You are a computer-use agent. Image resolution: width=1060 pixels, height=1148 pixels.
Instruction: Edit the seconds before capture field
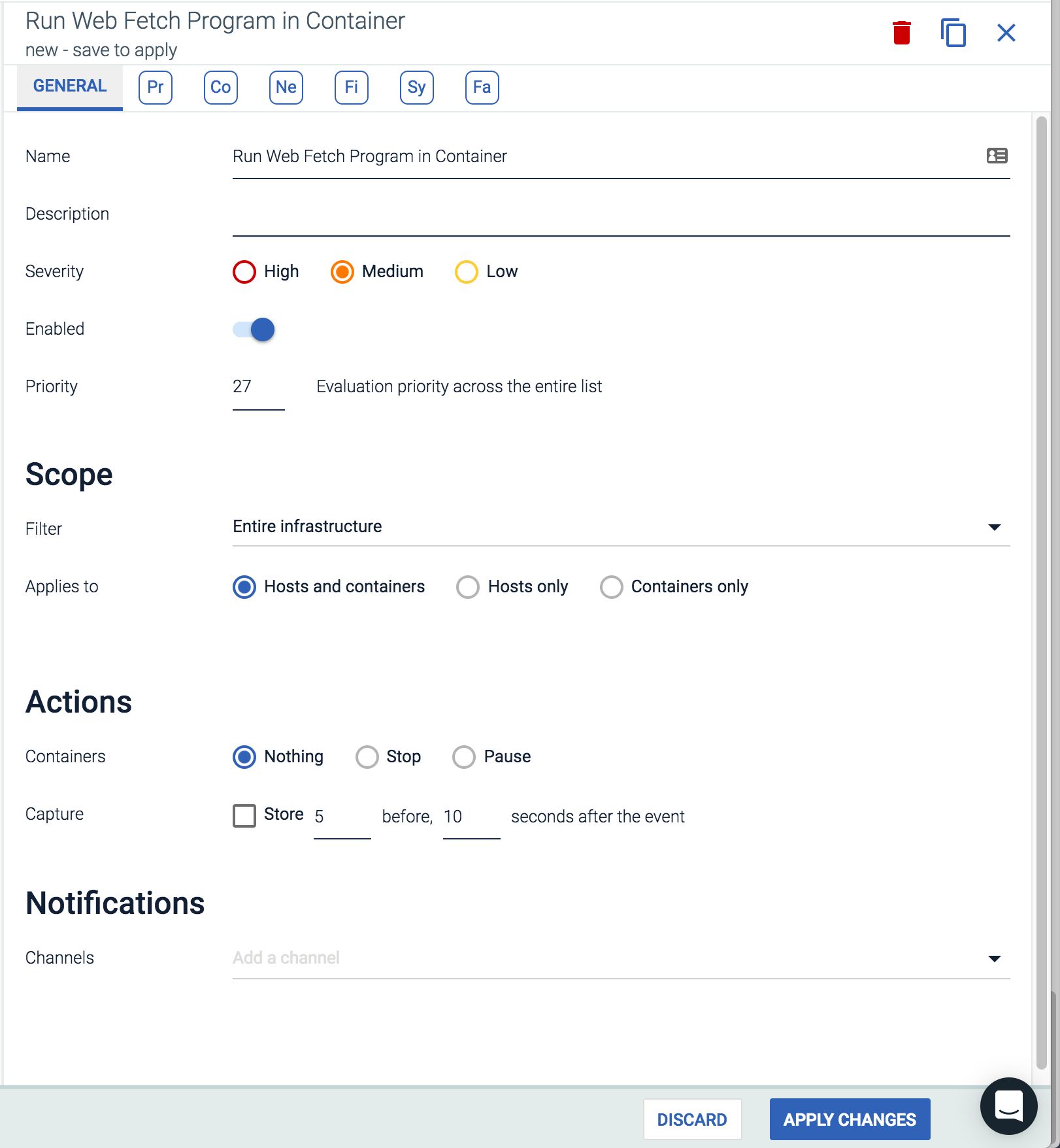point(342,819)
